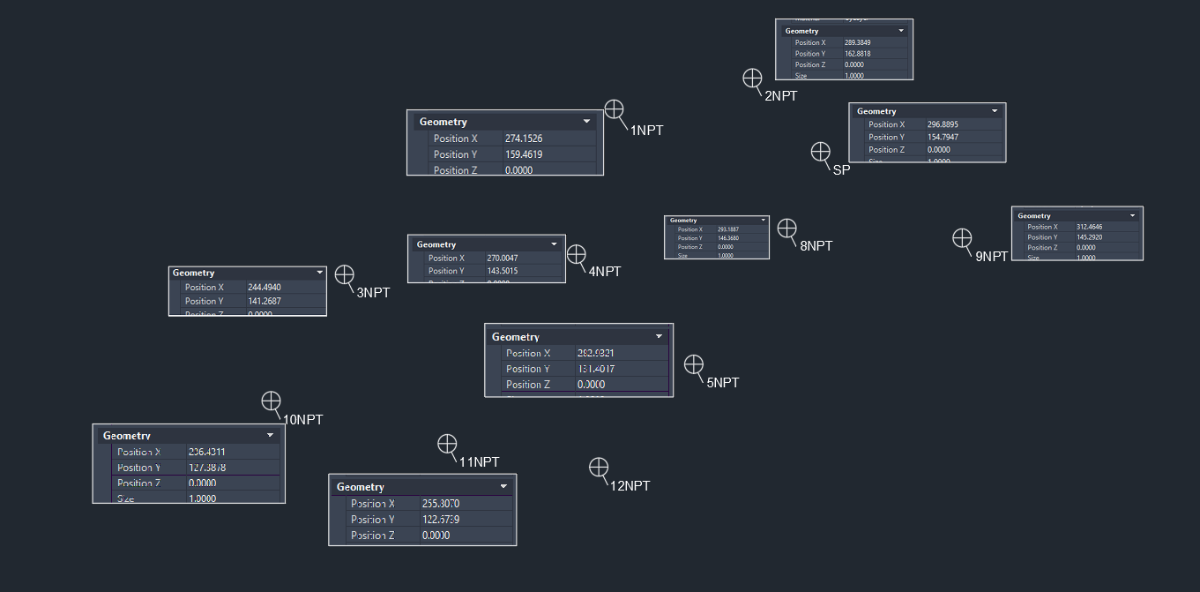
Task: Pick the SP point marker
Action: pyautogui.click(x=820, y=151)
